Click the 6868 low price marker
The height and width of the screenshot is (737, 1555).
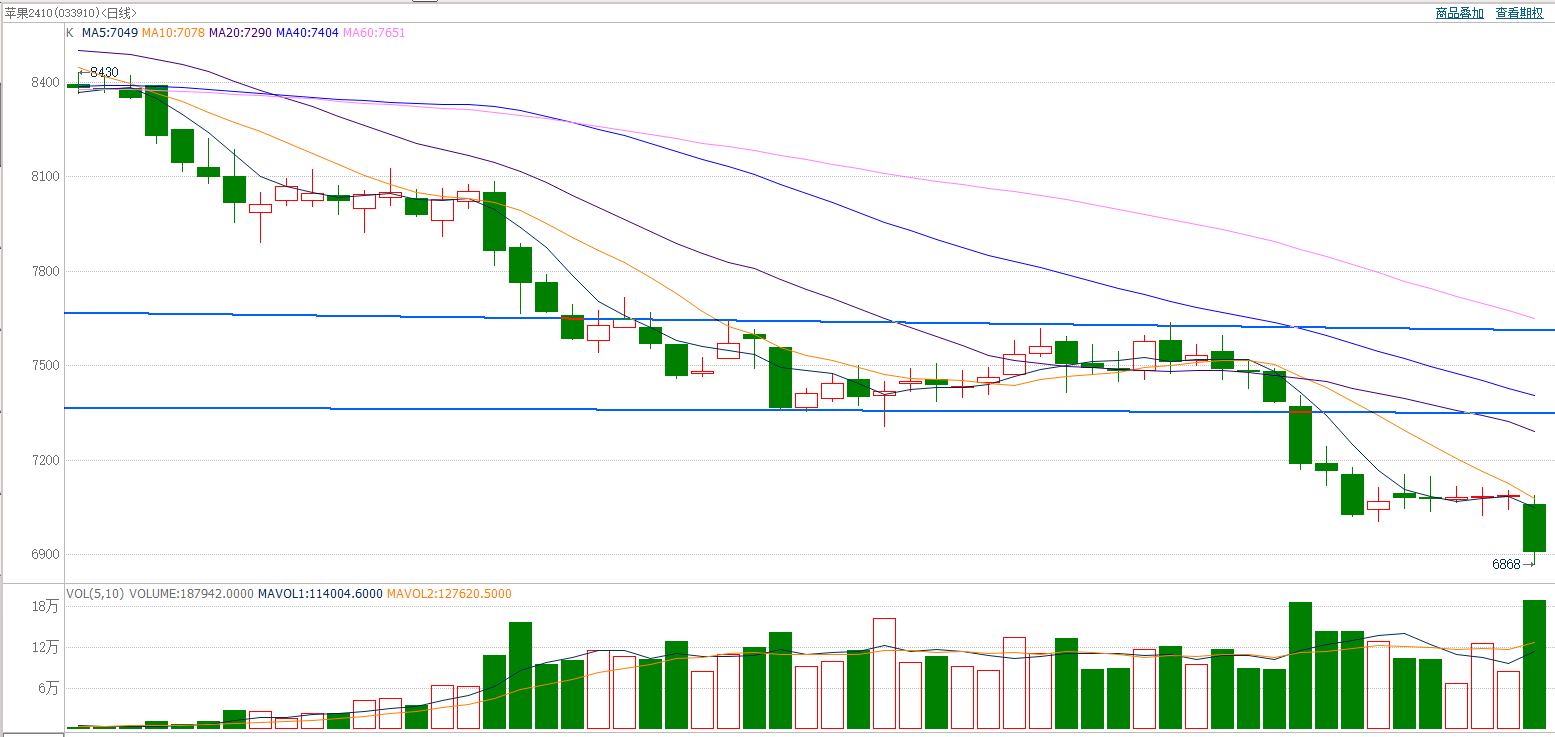click(x=1506, y=564)
